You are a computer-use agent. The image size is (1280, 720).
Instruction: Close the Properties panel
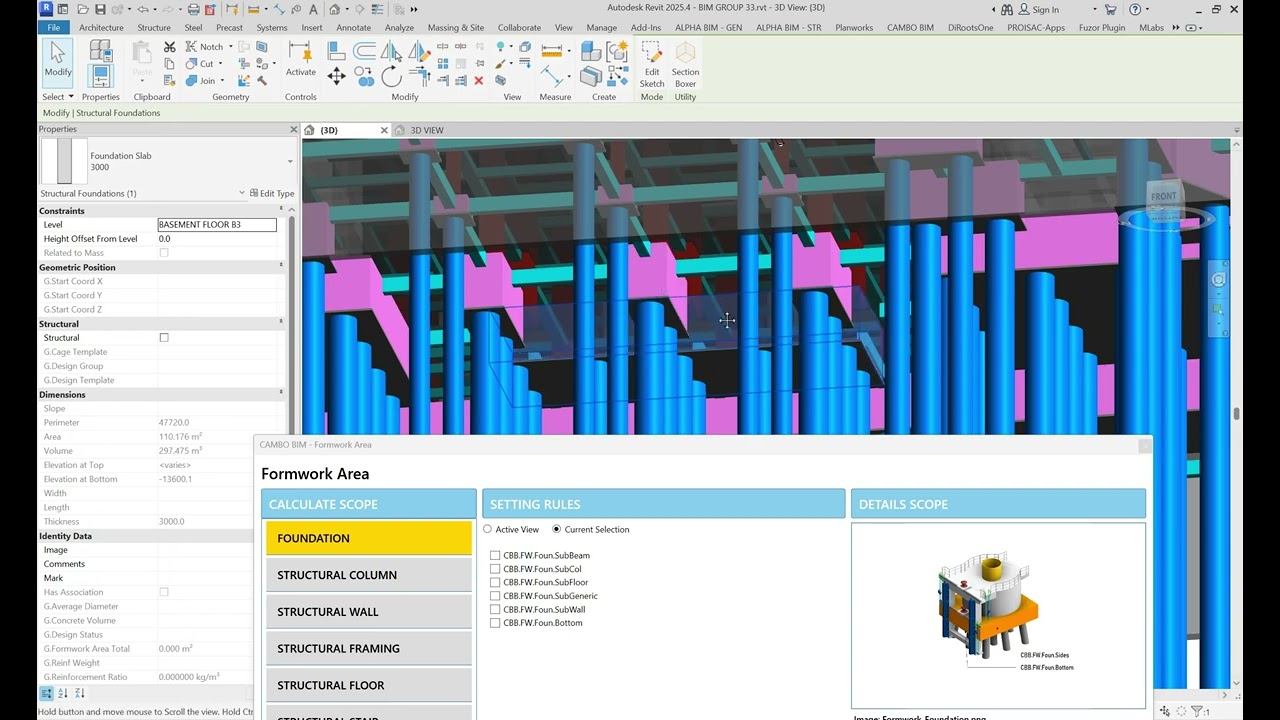point(293,129)
